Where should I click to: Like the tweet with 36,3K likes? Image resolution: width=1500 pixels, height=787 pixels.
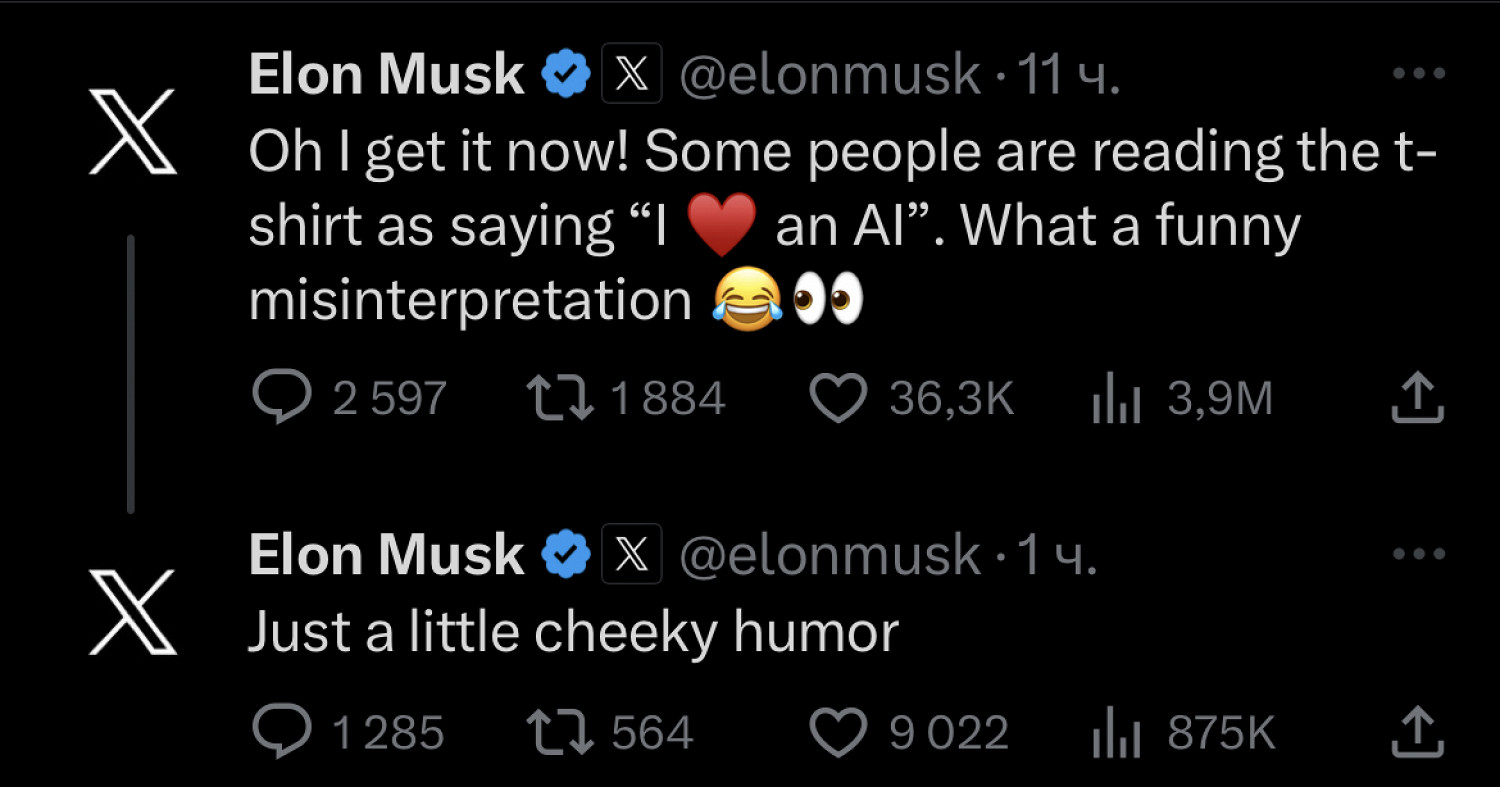(837, 399)
